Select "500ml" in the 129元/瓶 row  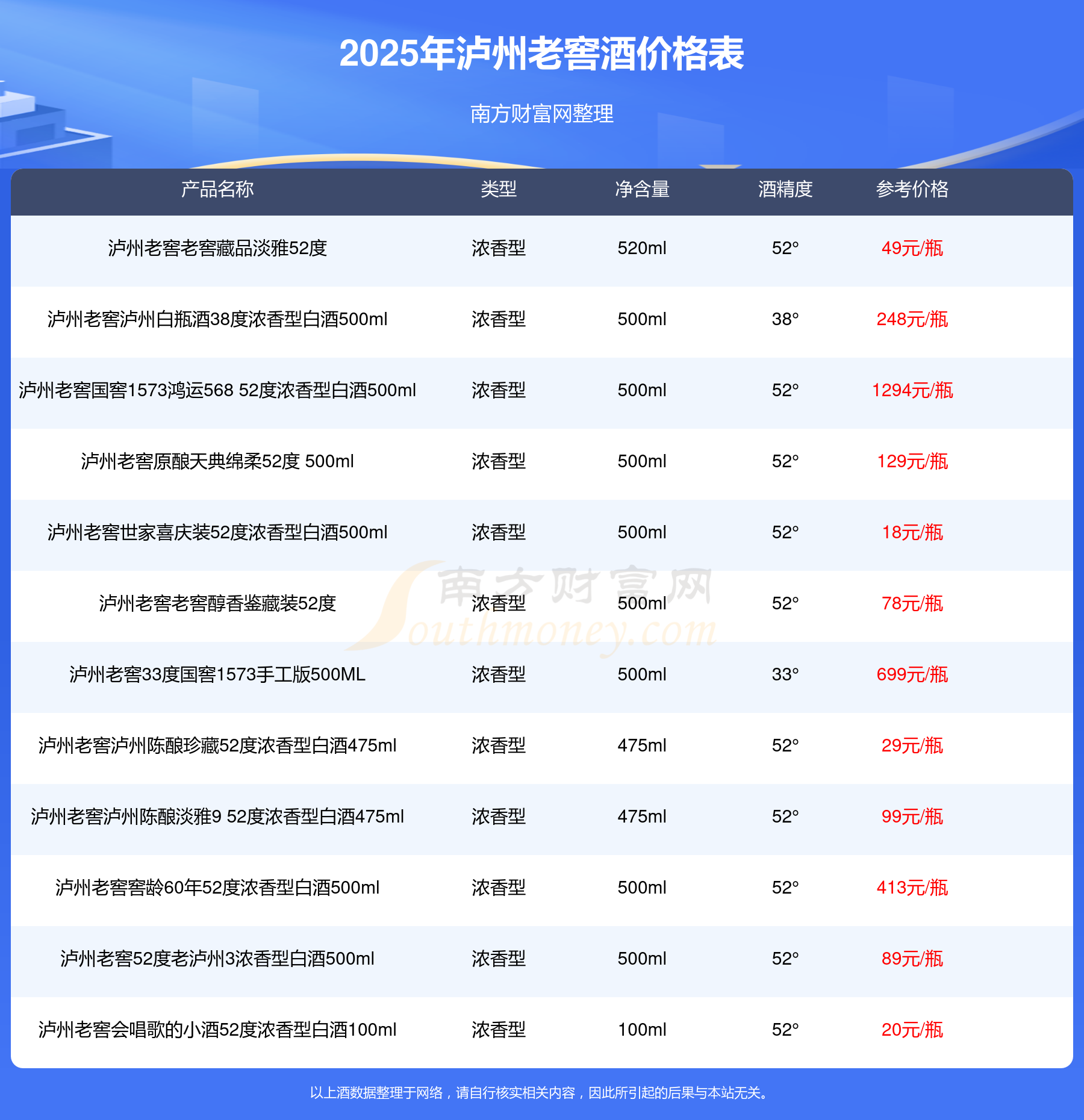pyautogui.click(x=642, y=461)
